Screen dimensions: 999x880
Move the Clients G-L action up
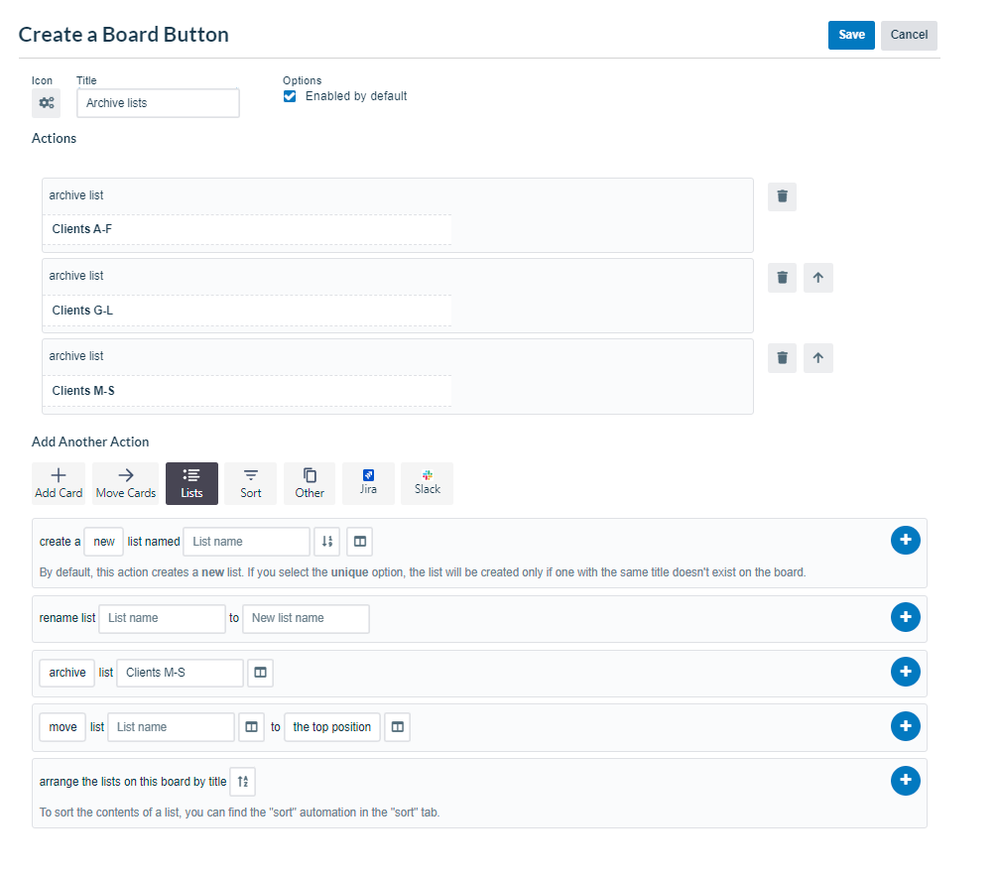coord(818,277)
